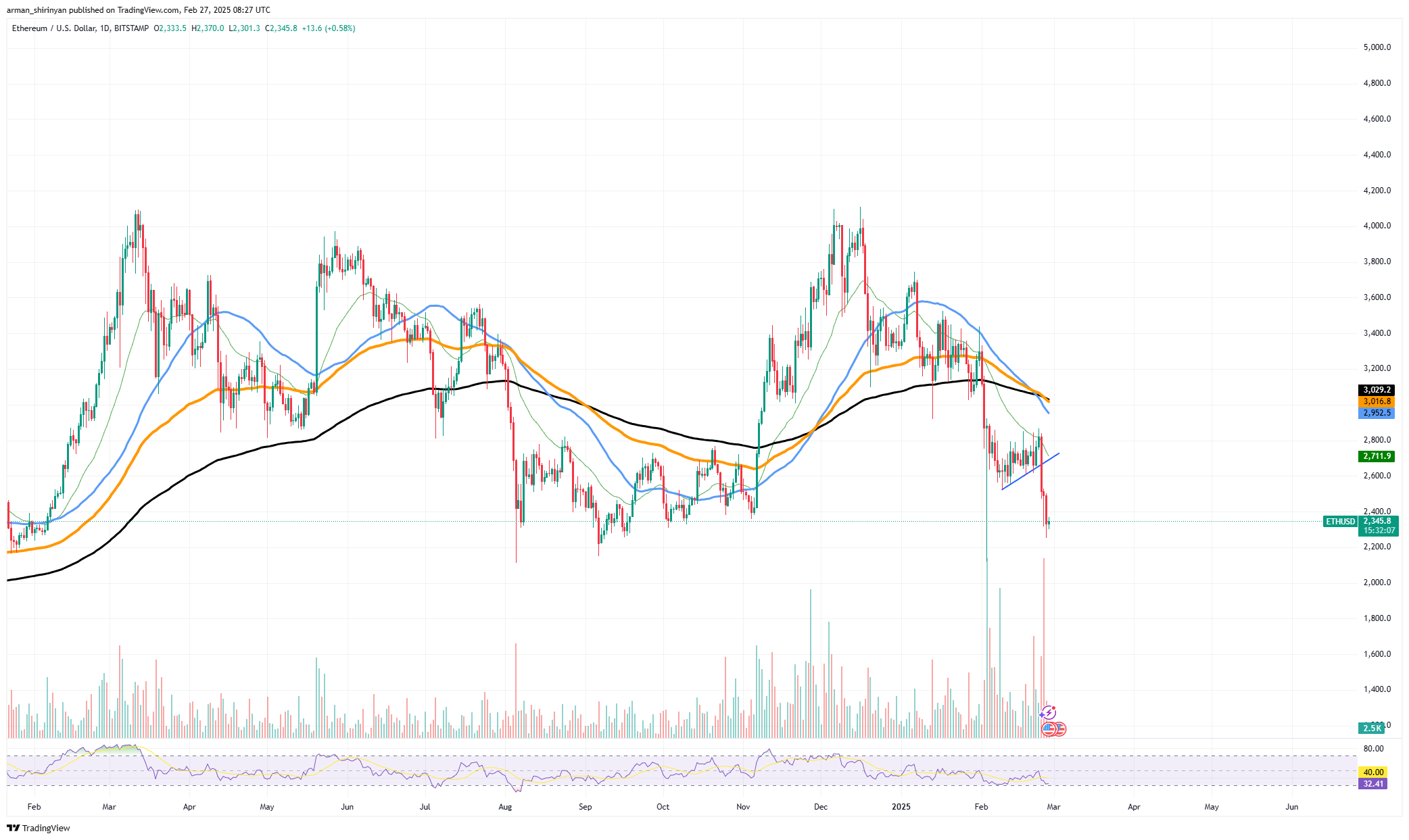
Task: Click the black 3,029.2 moving average label
Action: click(1376, 390)
